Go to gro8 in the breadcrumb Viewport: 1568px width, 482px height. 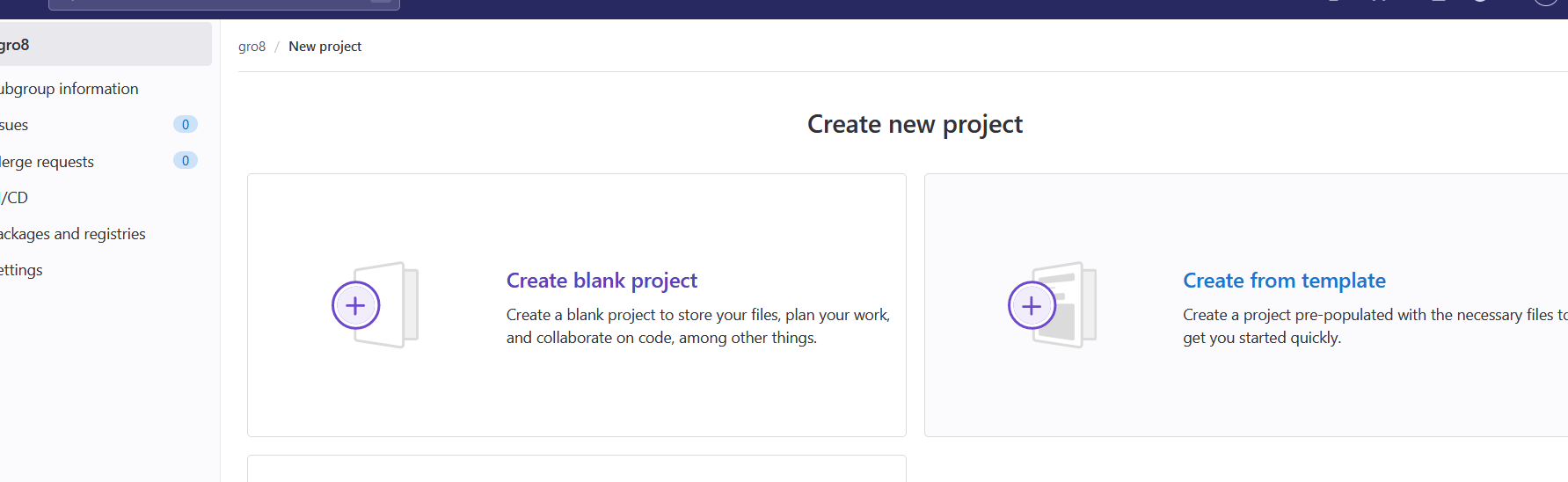[252, 47]
